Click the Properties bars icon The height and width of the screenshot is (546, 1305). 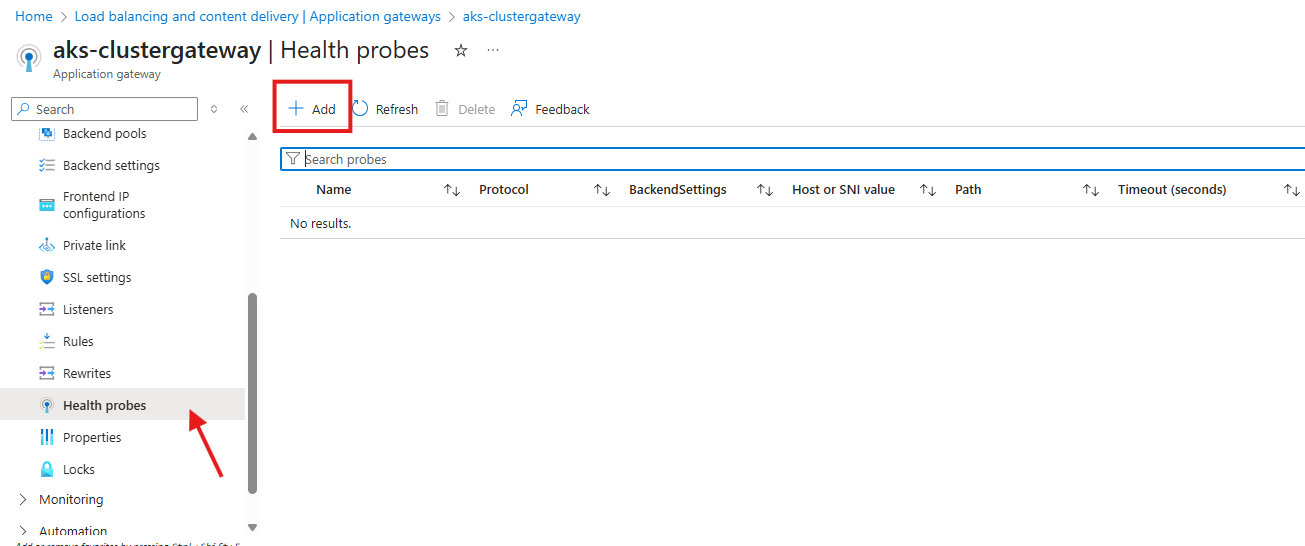(46, 437)
